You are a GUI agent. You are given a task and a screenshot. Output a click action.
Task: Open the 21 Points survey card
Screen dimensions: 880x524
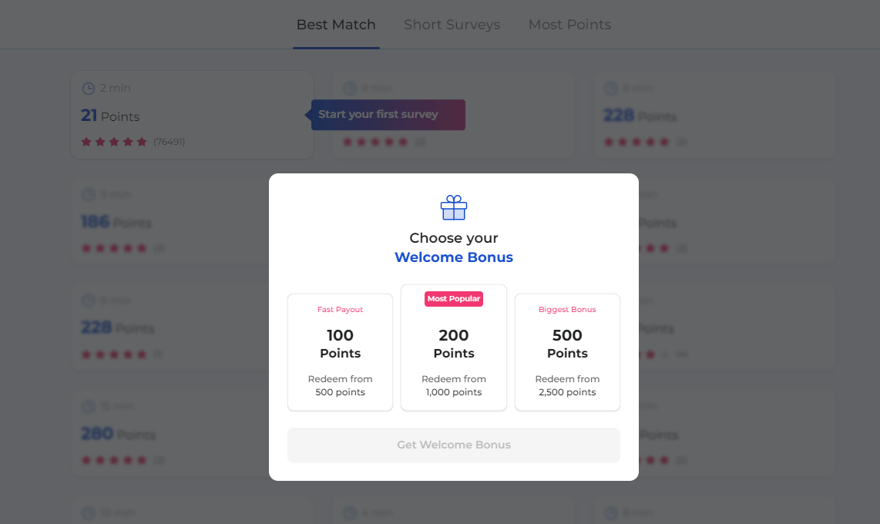coord(191,115)
